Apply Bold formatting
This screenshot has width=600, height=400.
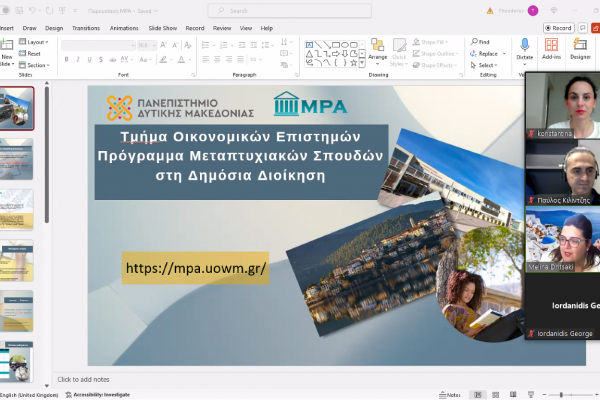pos(67,59)
